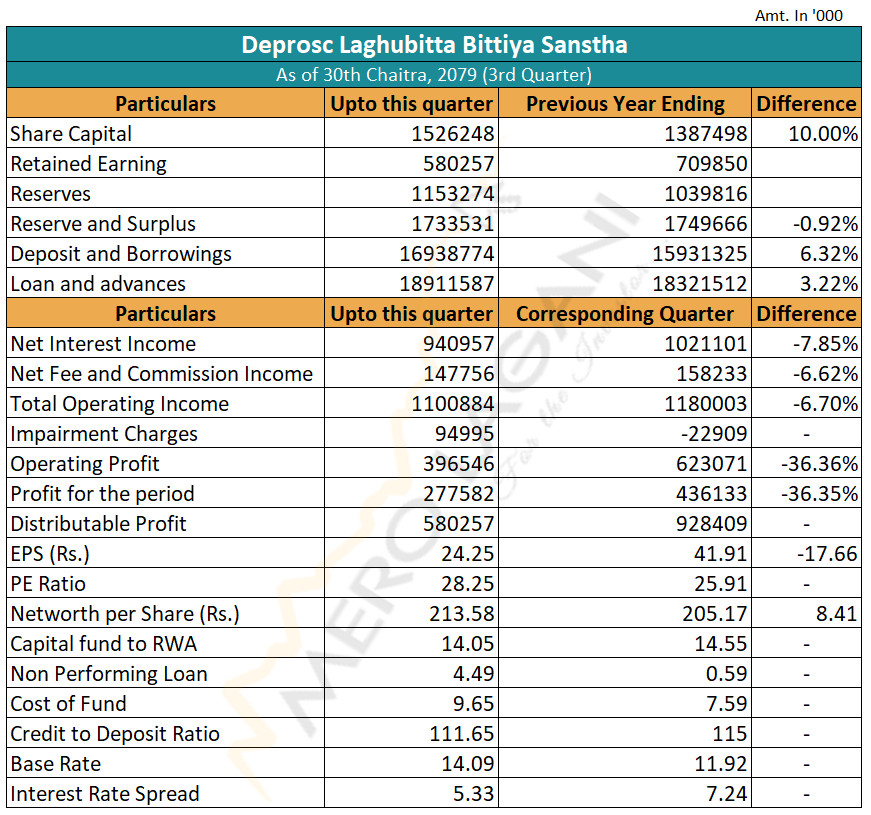This screenshot has width=871, height=815.
Task: Click the Deprosc Laghubitta Bittiya Sanstha title
Action: [x=434, y=44]
